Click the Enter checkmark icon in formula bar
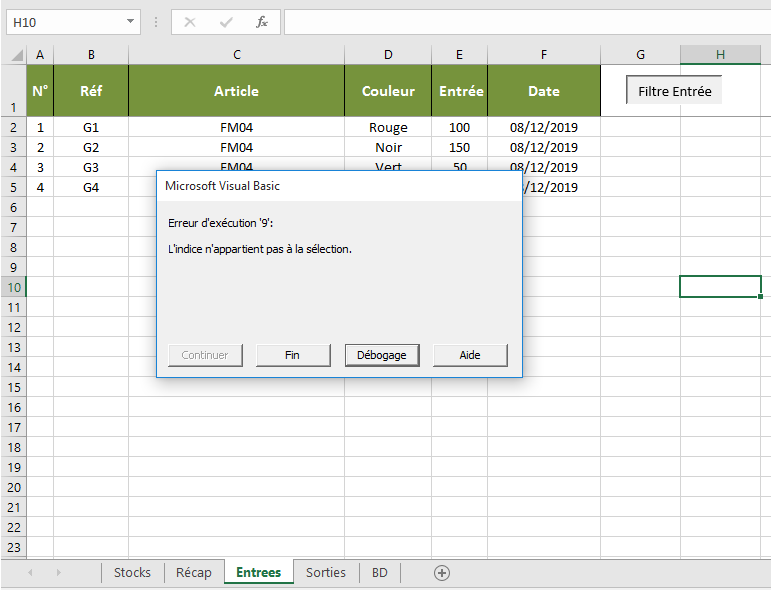 pos(226,22)
